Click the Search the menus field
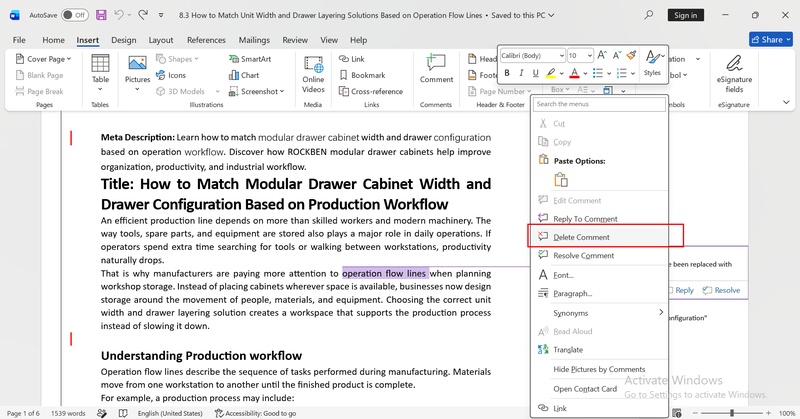800x419 pixels. [599, 104]
